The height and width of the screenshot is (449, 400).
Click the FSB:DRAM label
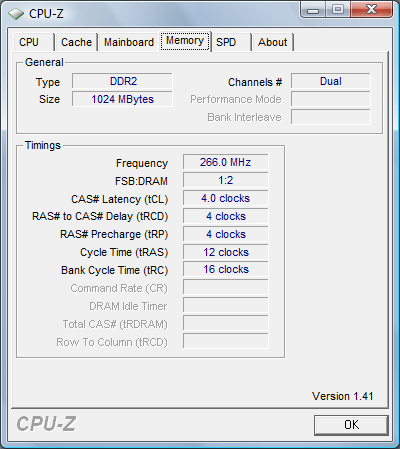coord(141,181)
